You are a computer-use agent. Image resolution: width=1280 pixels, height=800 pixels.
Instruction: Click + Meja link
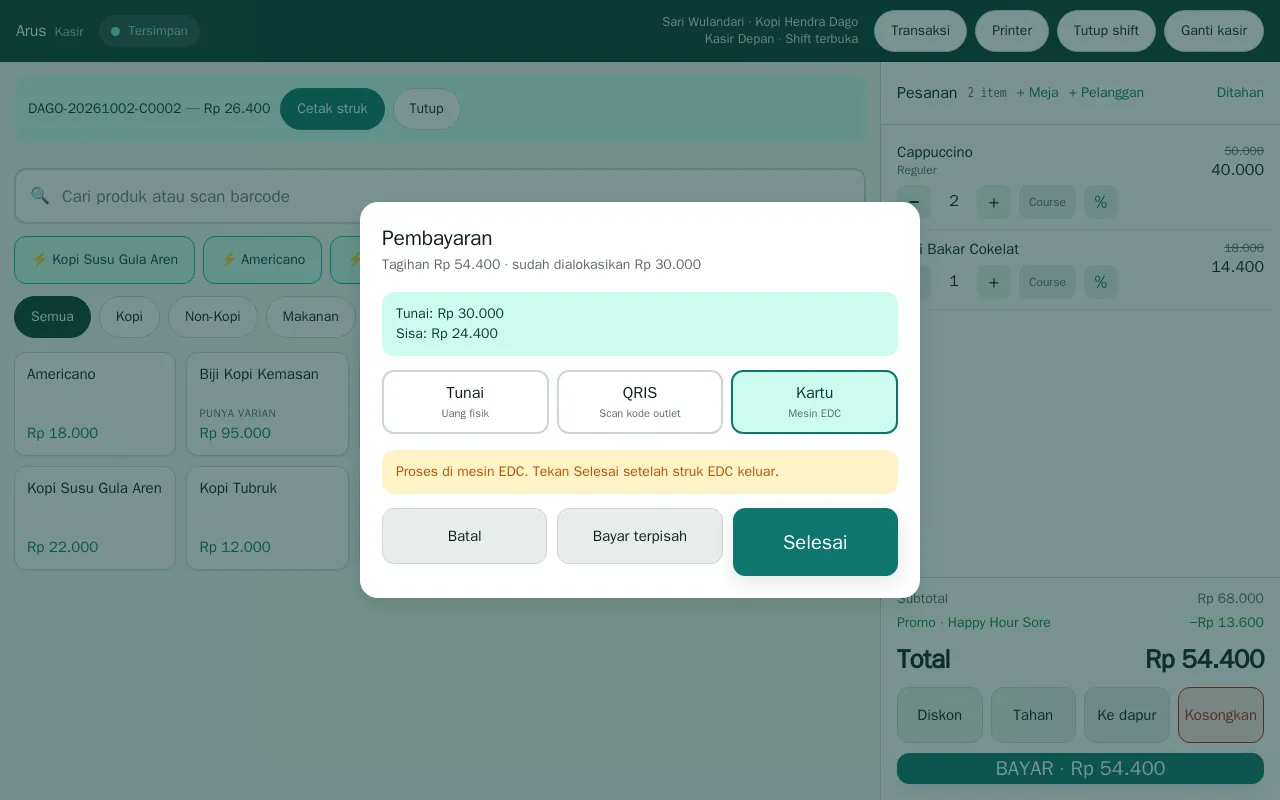pyautogui.click(x=1037, y=93)
